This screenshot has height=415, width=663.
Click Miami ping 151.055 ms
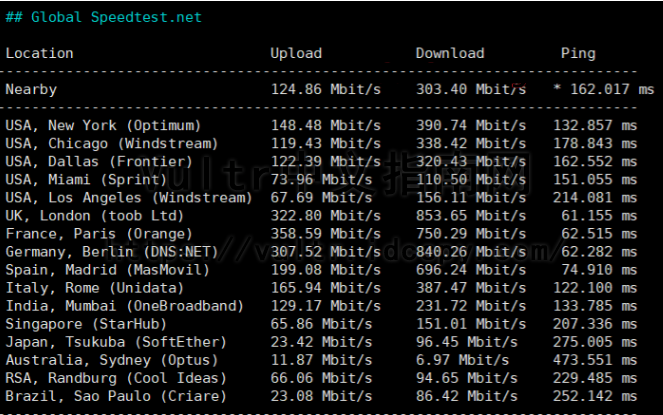pyautogui.click(x=595, y=180)
